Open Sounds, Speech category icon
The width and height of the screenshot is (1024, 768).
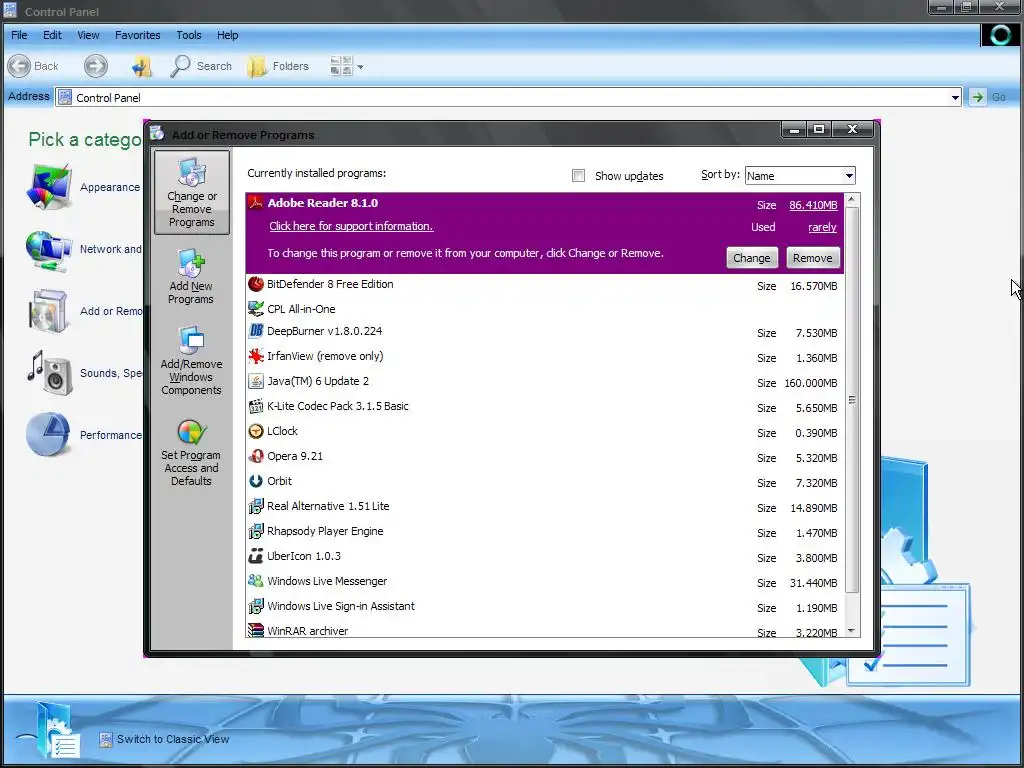click(x=49, y=373)
